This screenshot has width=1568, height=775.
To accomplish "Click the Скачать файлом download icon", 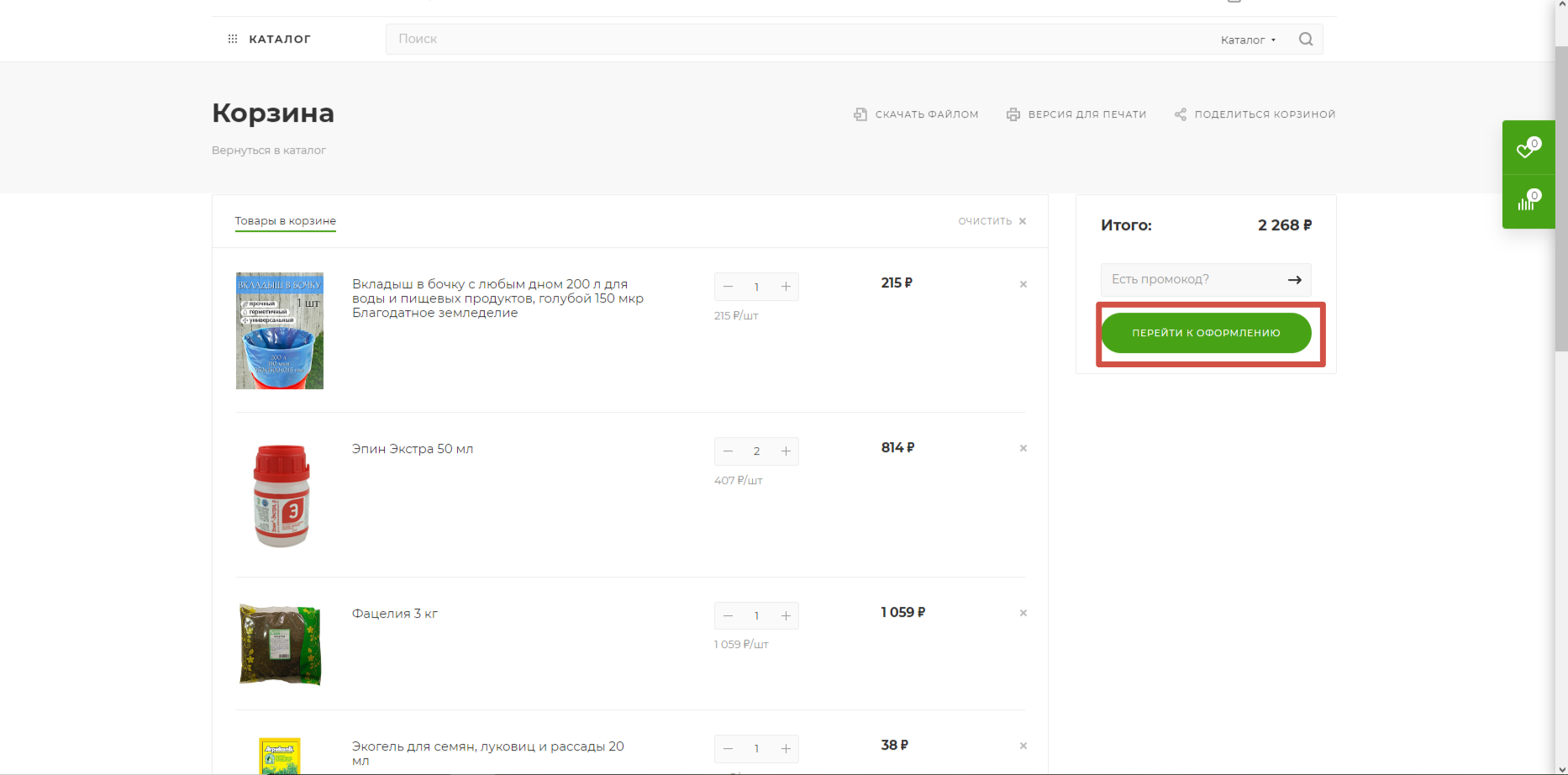I will click(860, 114).
